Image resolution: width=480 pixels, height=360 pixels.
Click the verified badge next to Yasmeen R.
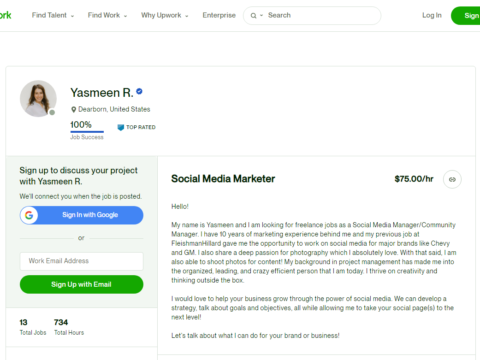click(x=139, y=91)
